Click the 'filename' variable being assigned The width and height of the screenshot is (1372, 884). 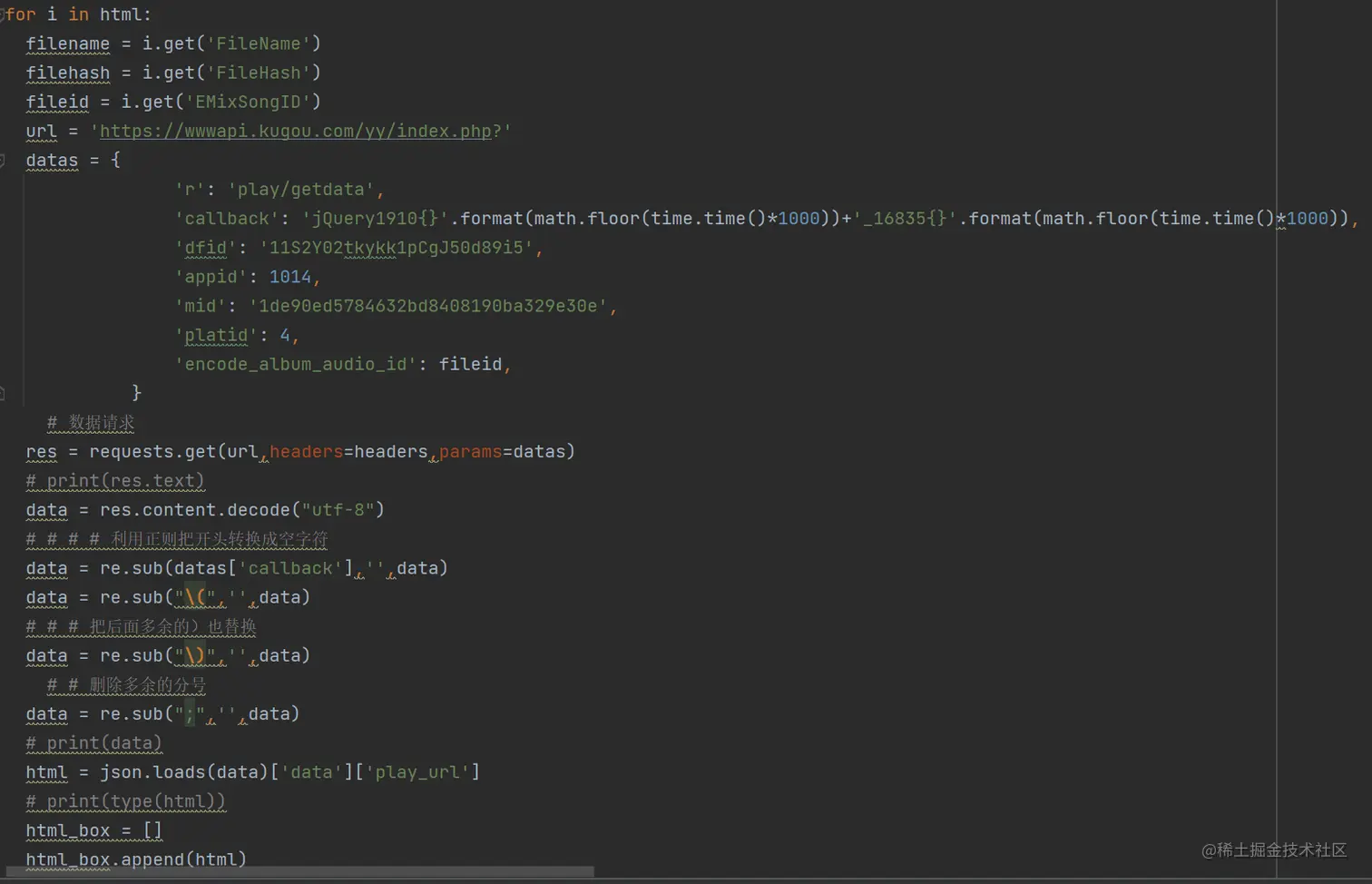(67, 44)
